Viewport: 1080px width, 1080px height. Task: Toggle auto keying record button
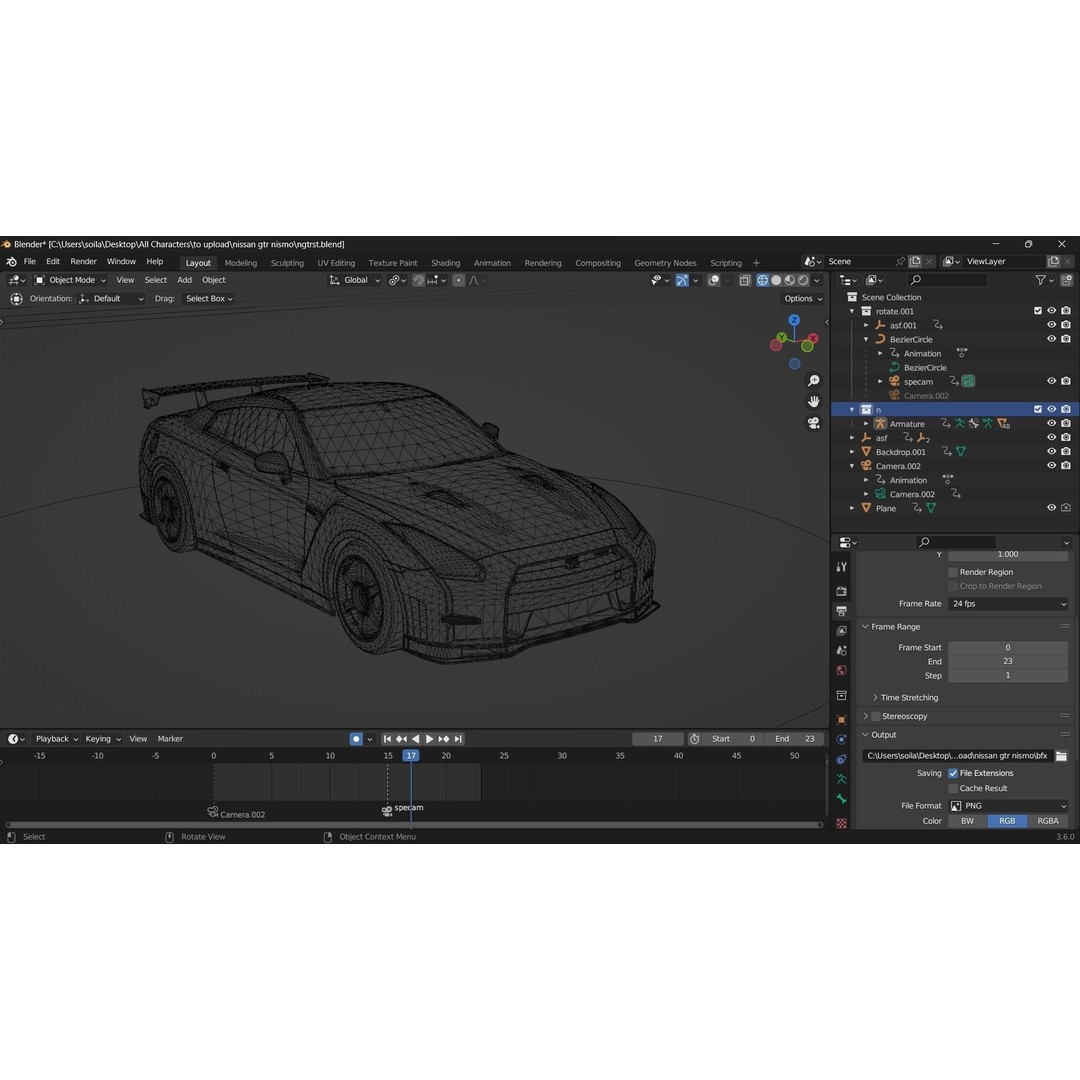[356, 739]
